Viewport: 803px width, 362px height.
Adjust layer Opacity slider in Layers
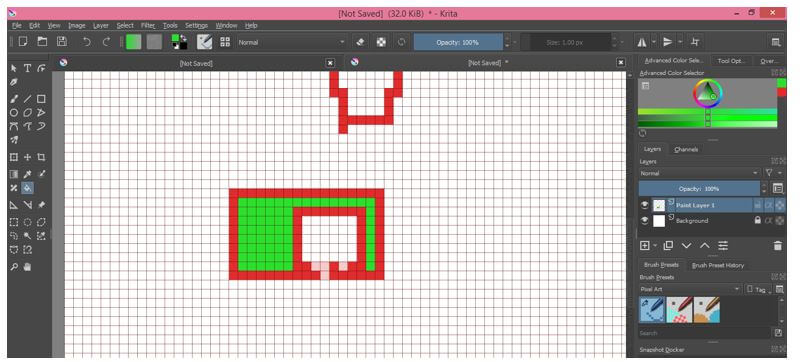tap(699, 188)
